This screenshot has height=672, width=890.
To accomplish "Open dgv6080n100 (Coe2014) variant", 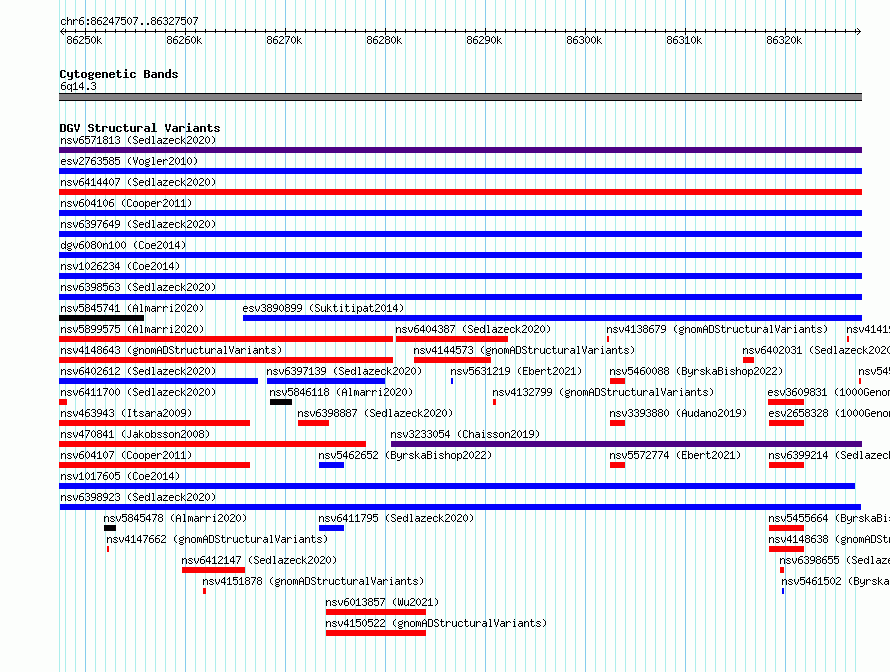I will click(123, 245).
